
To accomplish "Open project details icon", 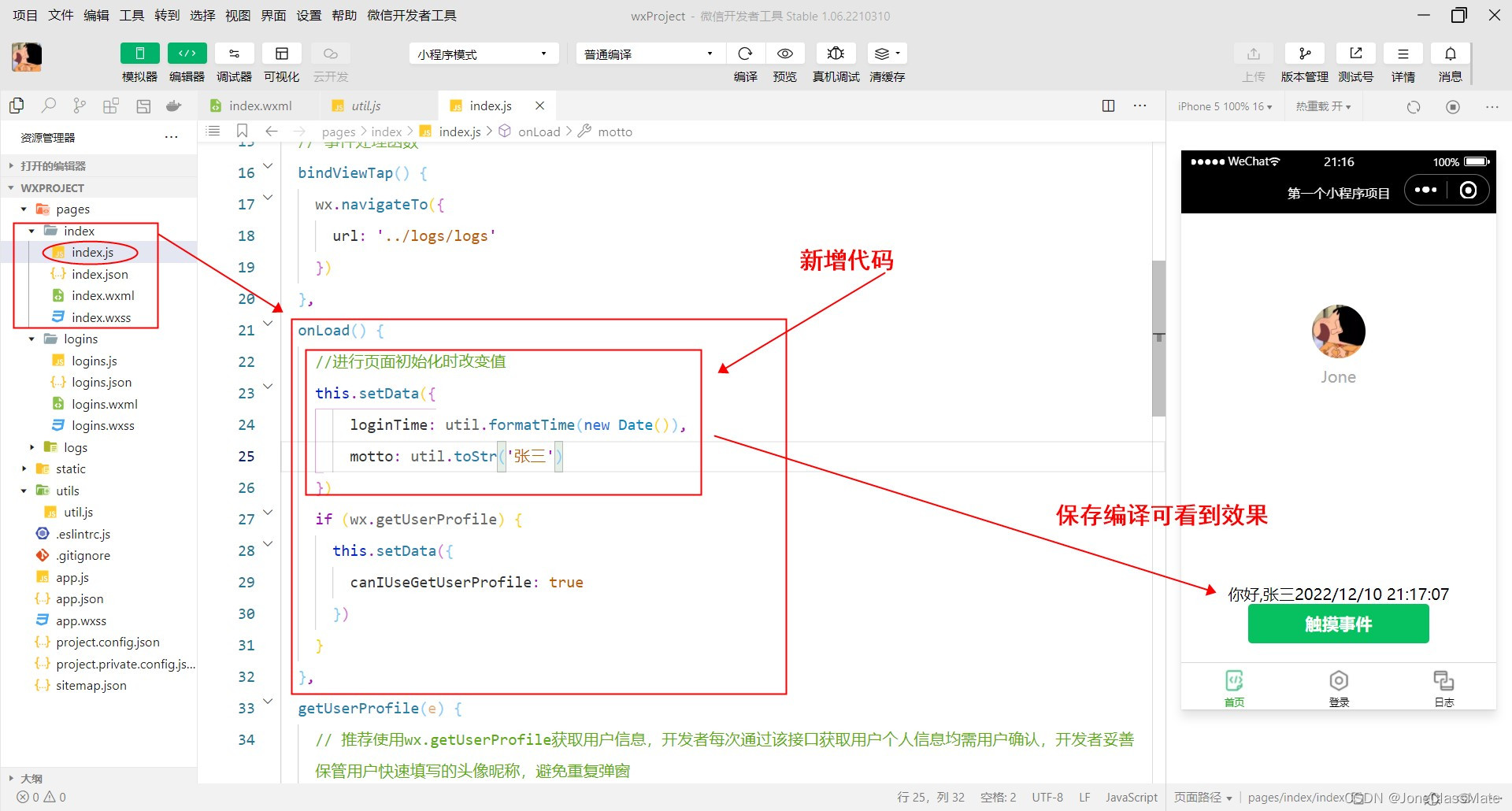I will pyautogui.click(x=1403, y=54).
